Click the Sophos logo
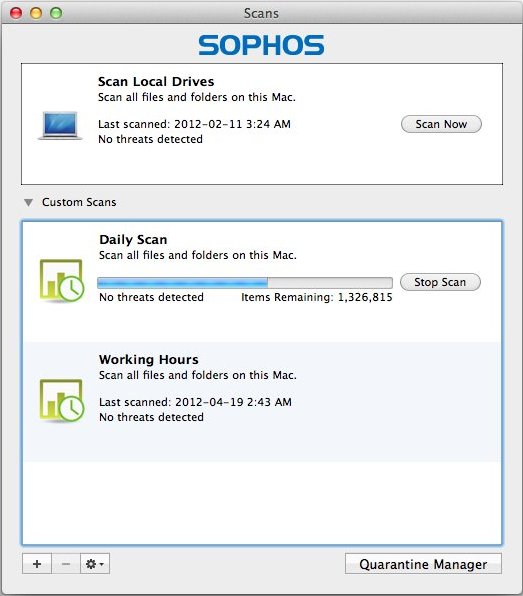The height and width of the screenshot is (596, 523). (261, 45)
